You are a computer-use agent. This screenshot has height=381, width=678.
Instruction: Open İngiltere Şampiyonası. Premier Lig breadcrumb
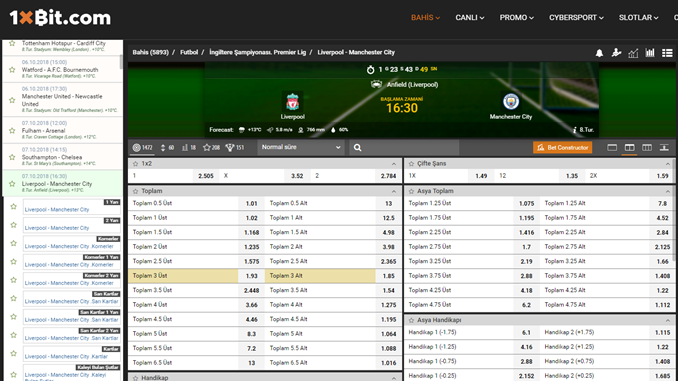258,52
